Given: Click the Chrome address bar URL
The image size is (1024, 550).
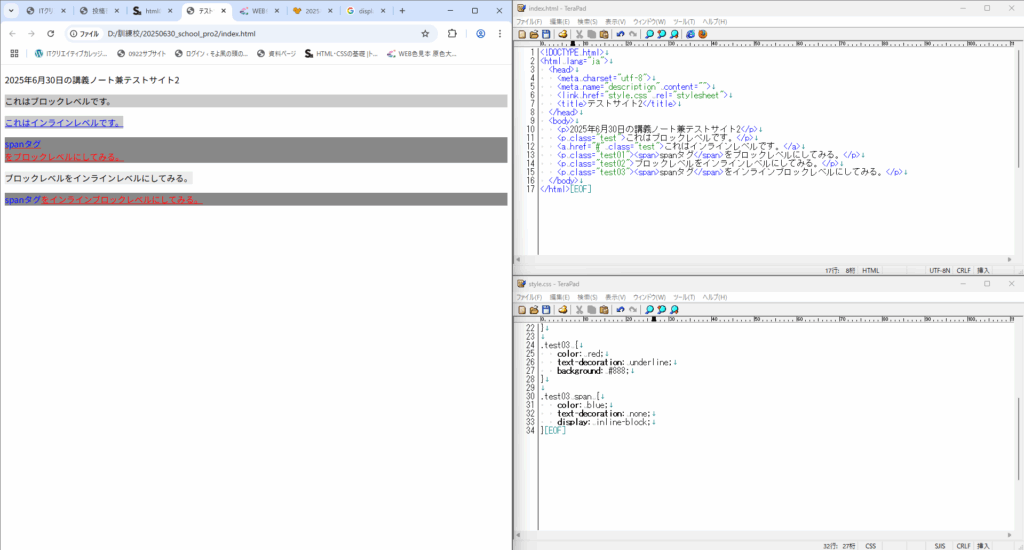Looking at the screenshot, I should pyautogui.click(x=180, y=33).
